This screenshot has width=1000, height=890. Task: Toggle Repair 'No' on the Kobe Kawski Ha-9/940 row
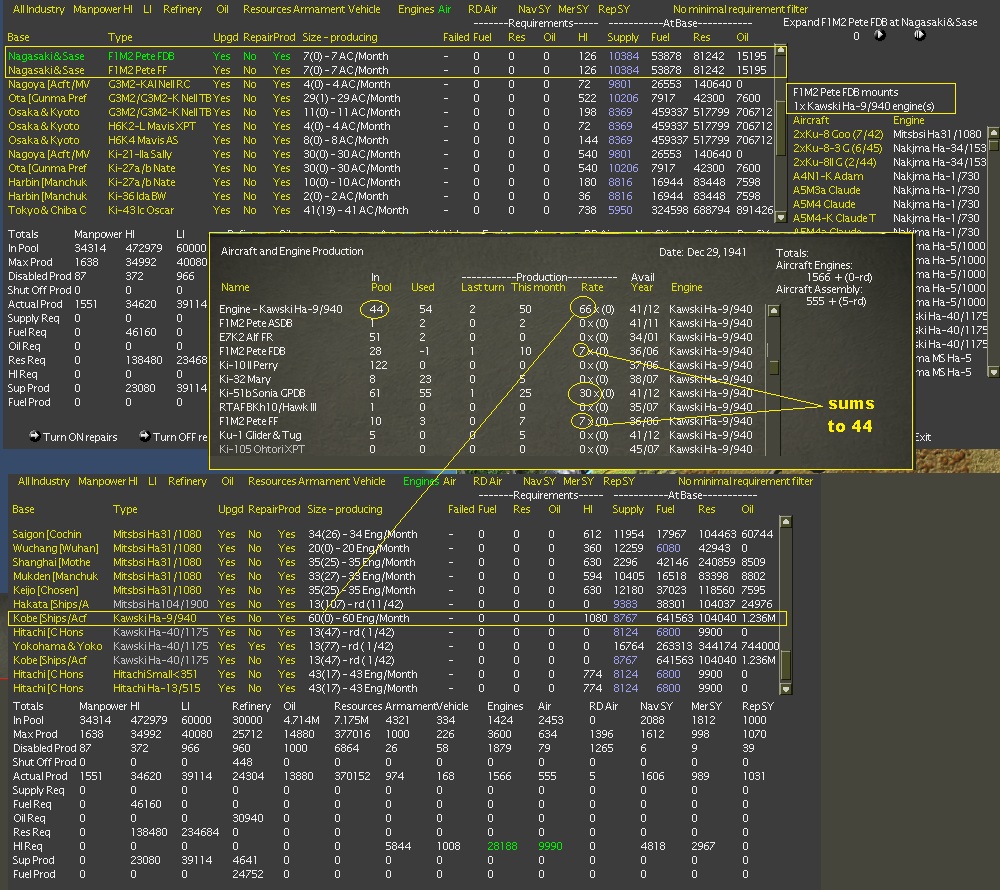(x=254, y=618)
